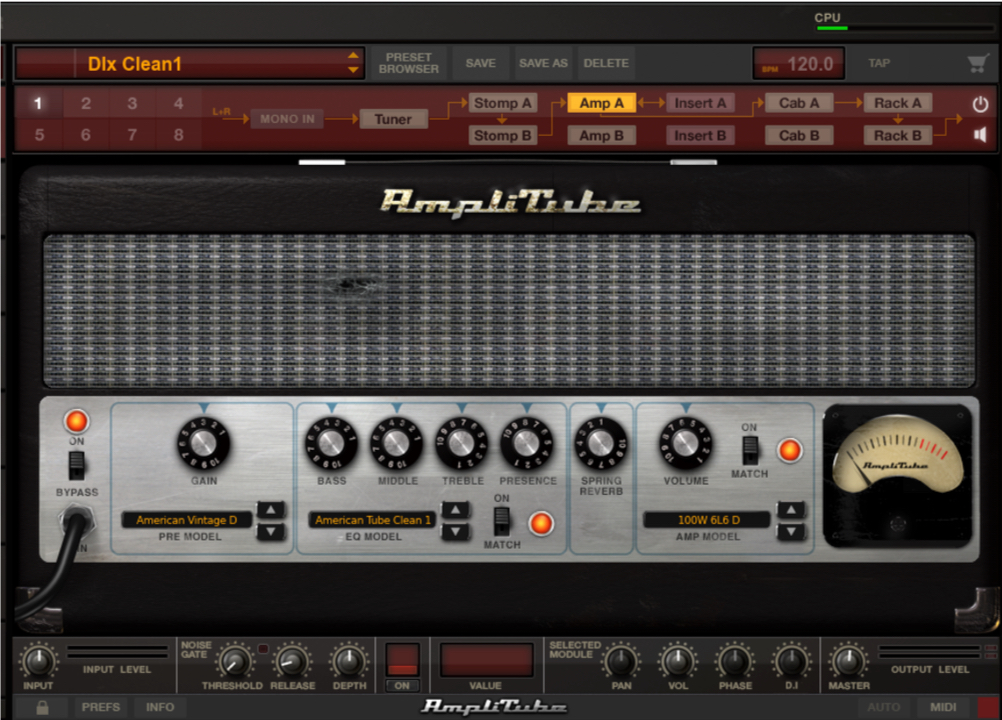Open the Preset Browser
This screenshot has height=720, width=1002.
(409, 63)
